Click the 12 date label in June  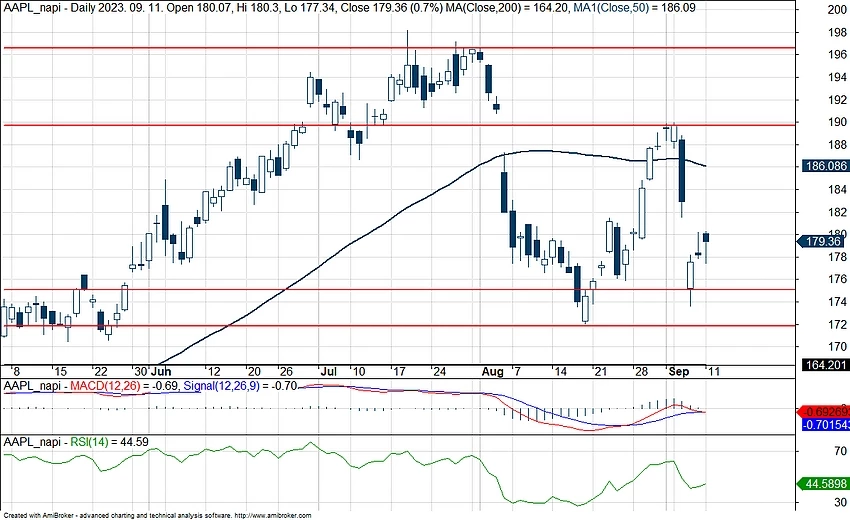pyautogui.click(x=214, y=371)
